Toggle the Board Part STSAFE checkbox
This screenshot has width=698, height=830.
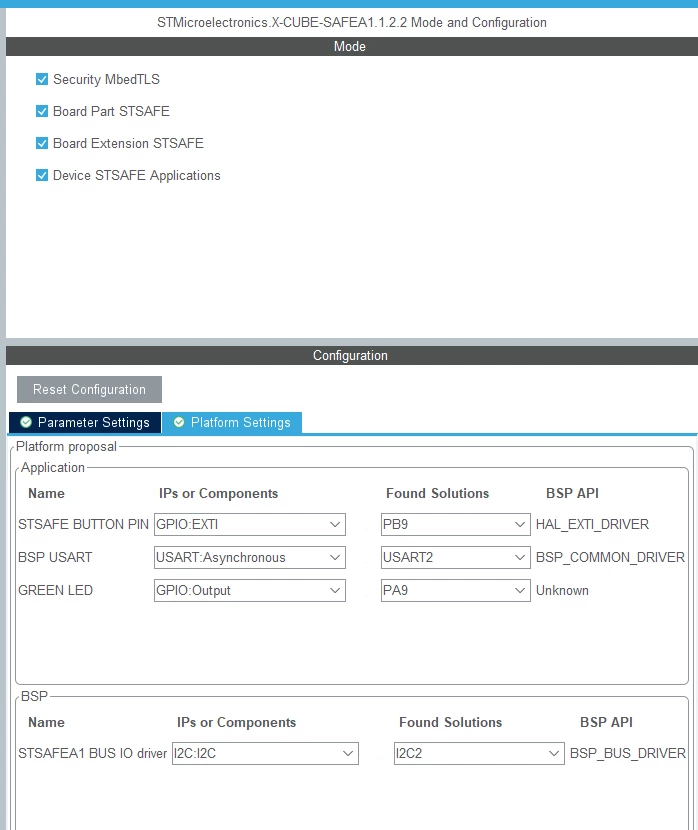(42, 111)
